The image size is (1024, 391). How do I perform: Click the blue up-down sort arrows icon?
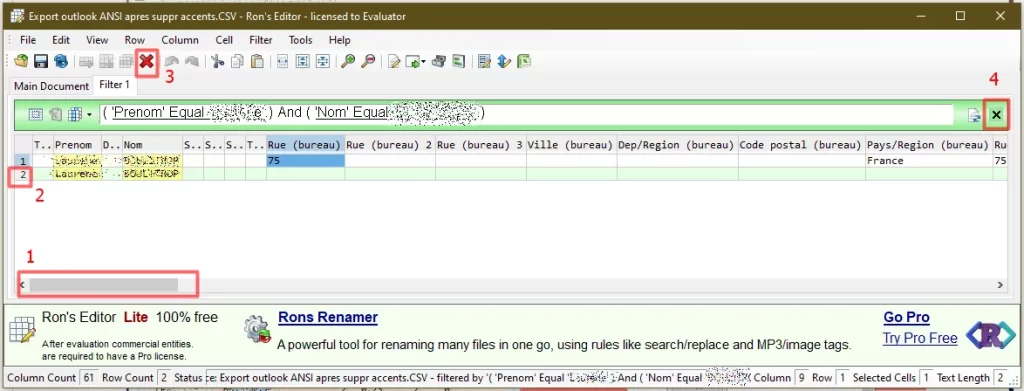504,61
